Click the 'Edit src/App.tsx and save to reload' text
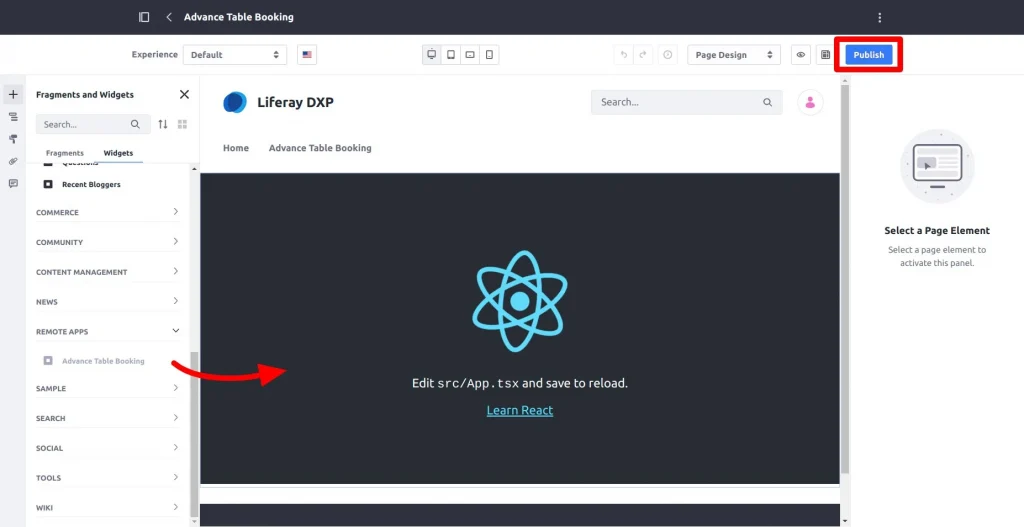 click(x=520, y=383)
